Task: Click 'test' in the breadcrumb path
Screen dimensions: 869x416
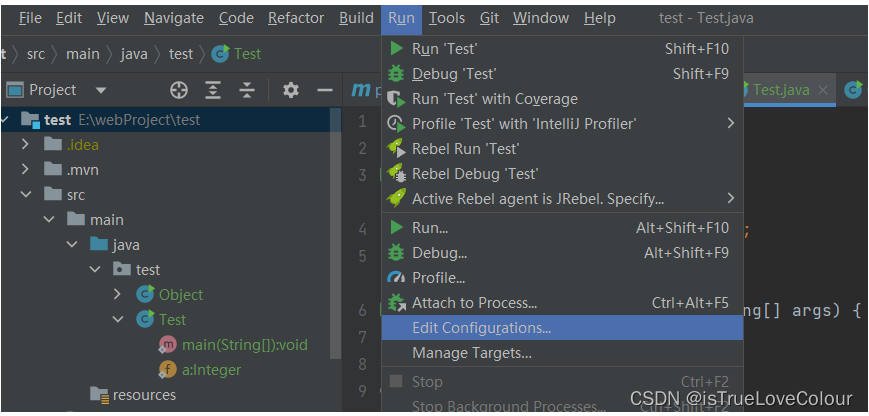Action: (181, 54)
